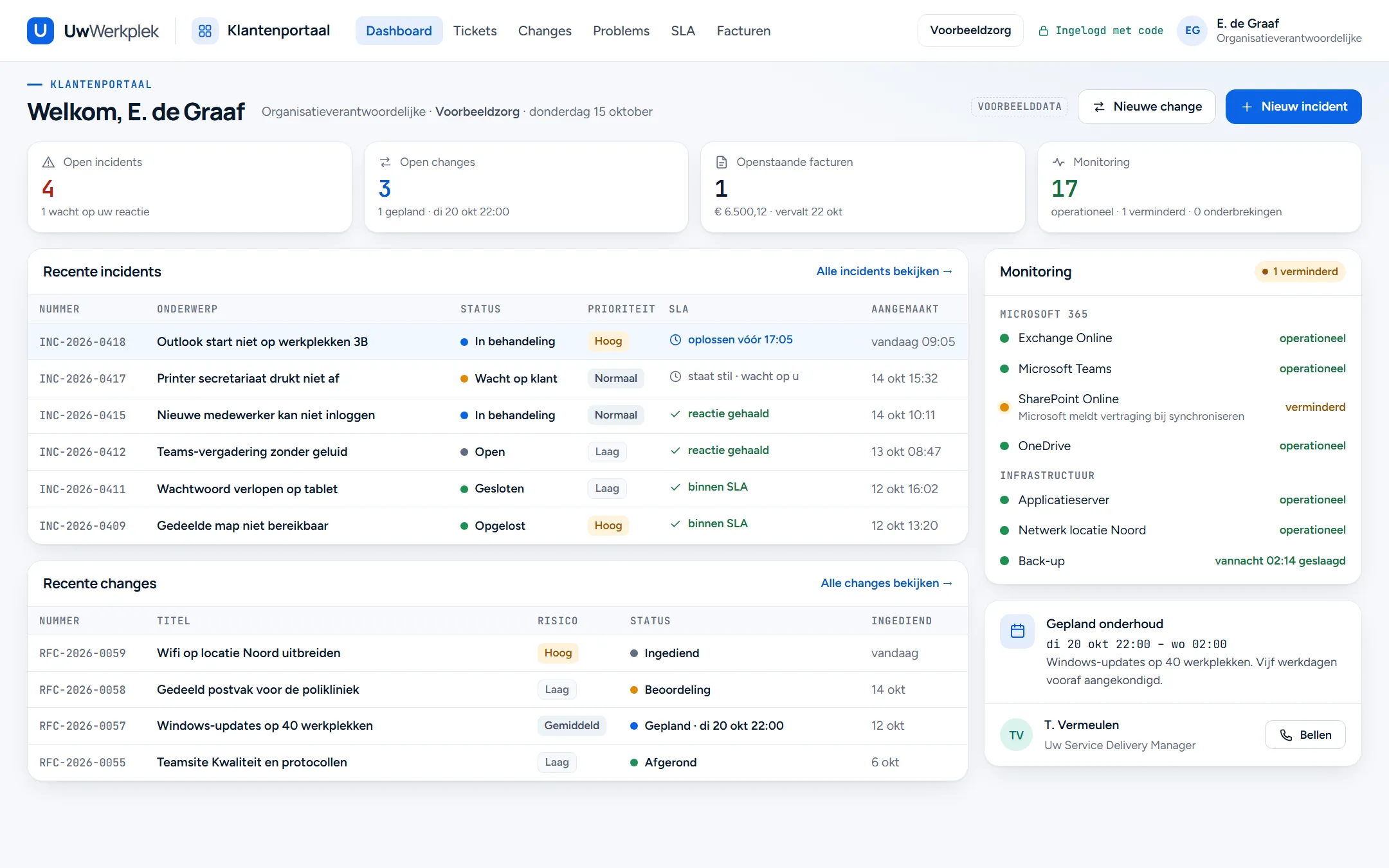Click the Back-up vannacht 02:14 geslaagd status

(x=1280, y=561)
